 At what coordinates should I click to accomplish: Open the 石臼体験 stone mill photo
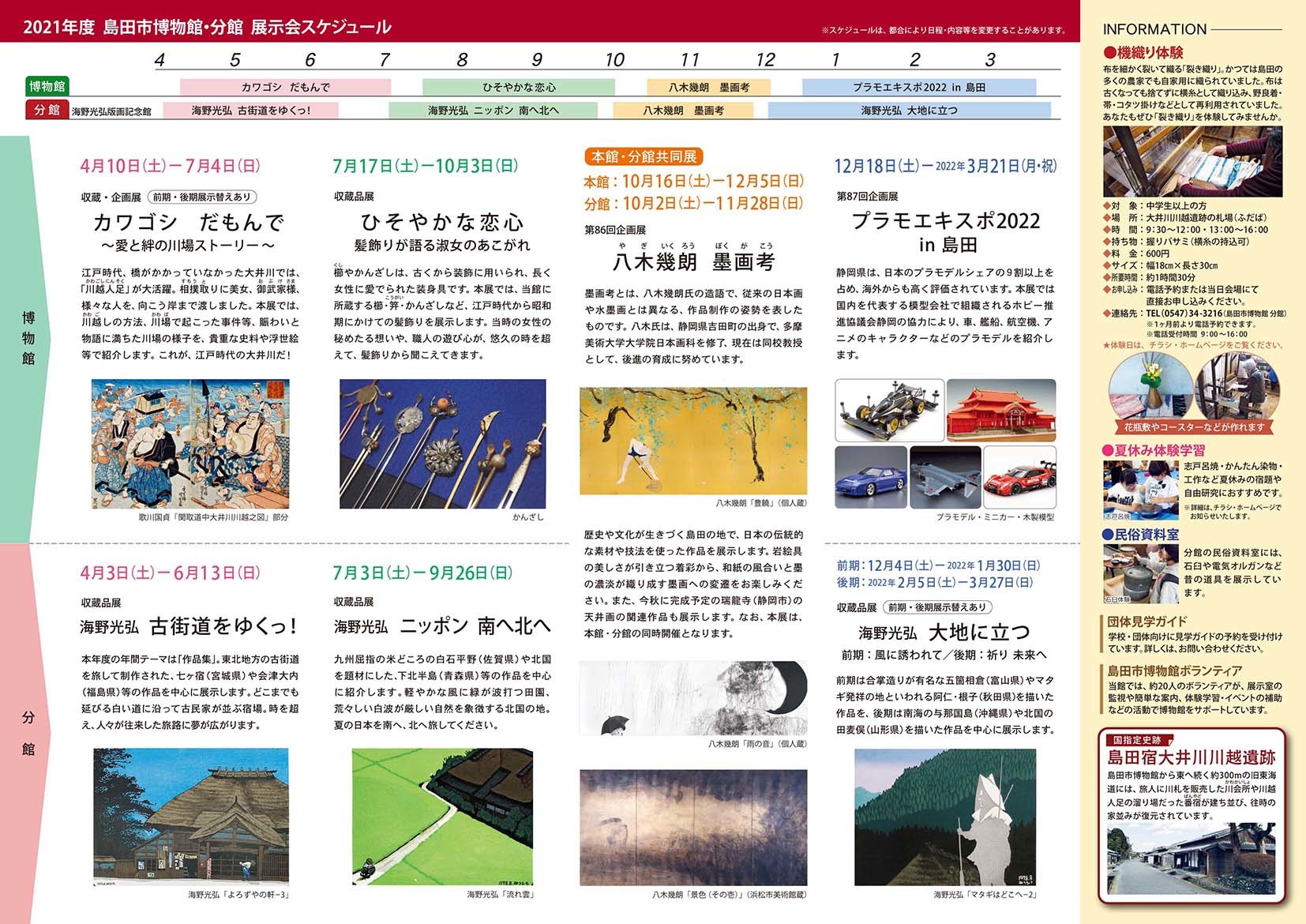(x=1141, y=574)
